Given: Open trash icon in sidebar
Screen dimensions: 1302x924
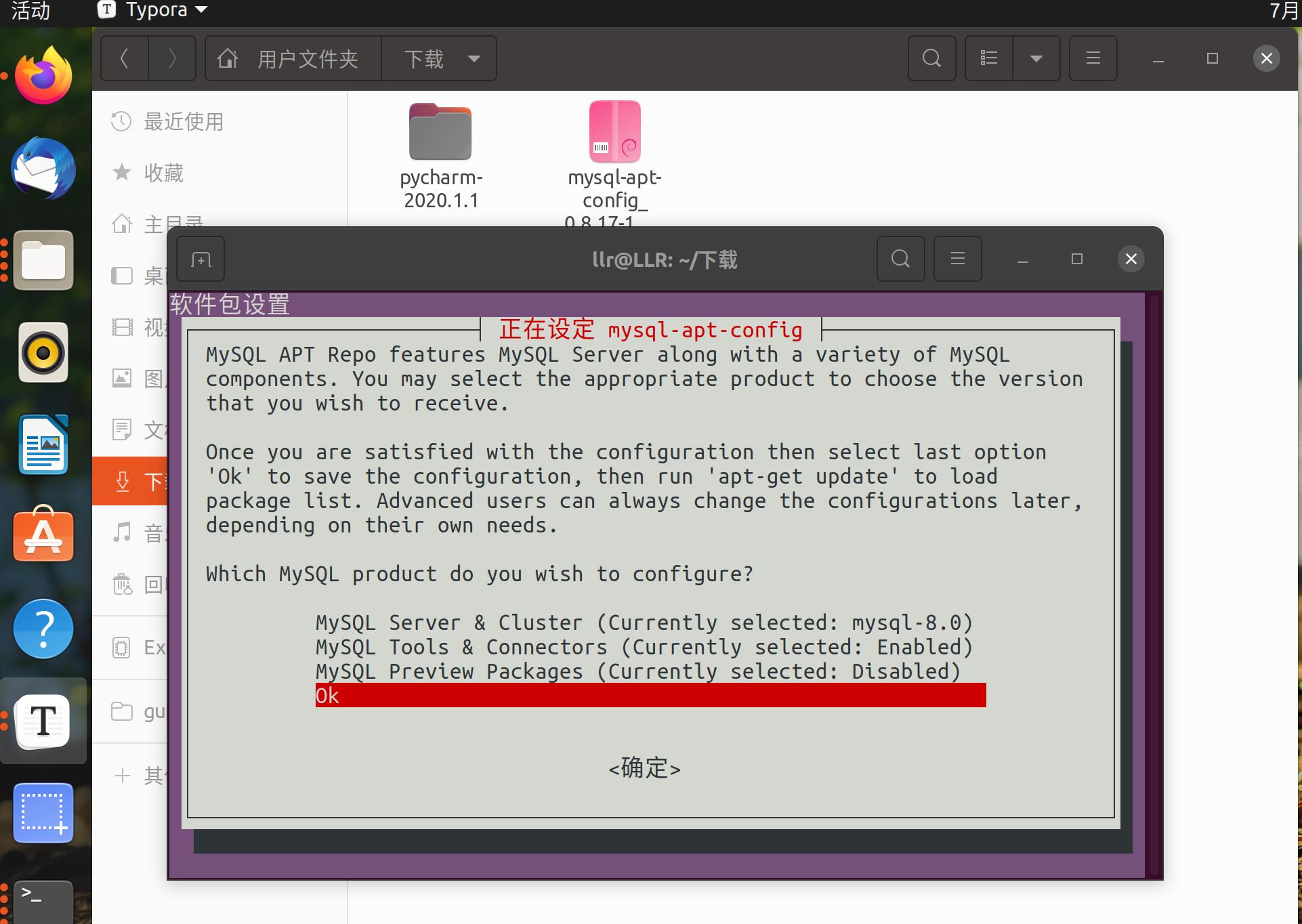Looking at the screenshot, I should point(122,584).
